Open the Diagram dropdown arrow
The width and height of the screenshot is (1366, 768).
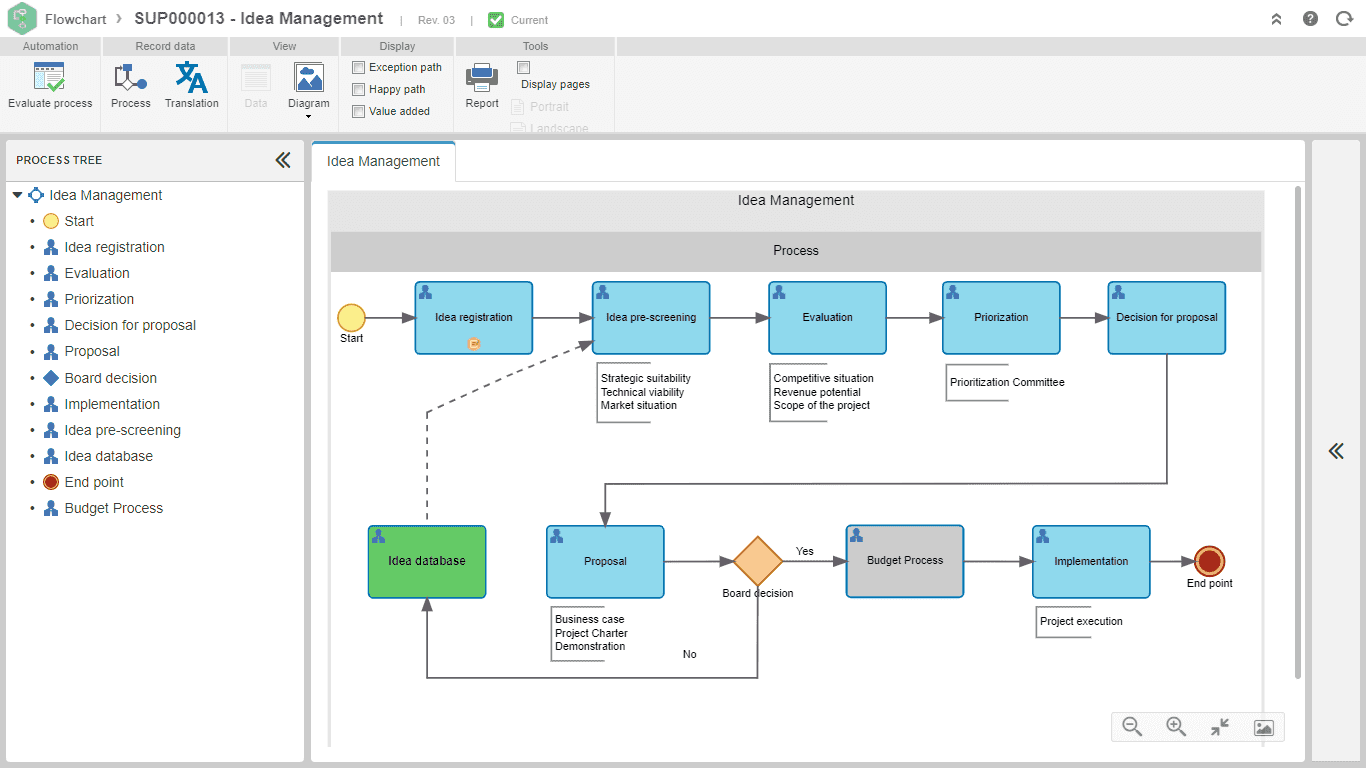pyautogui.click(x=309, y=117)
